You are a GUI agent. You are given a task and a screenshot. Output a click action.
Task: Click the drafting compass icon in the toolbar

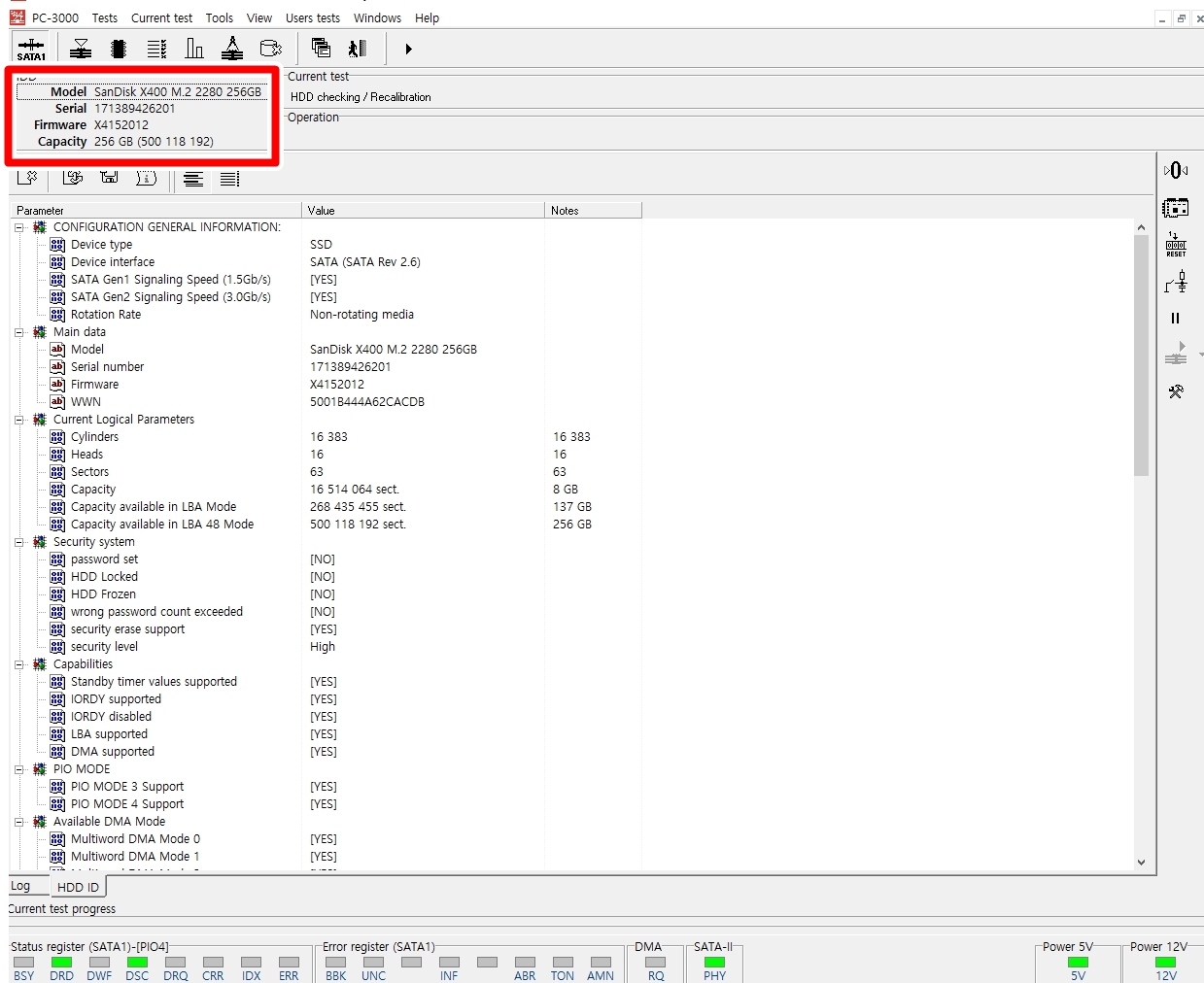232,49
